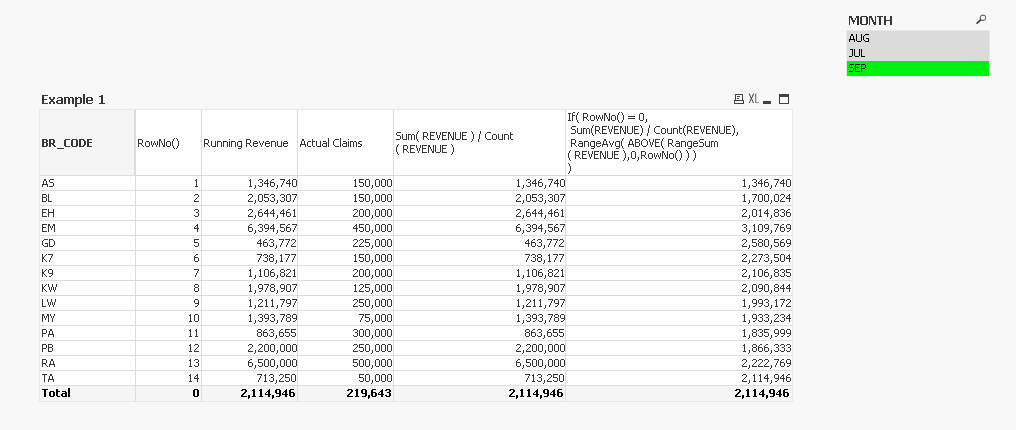Select branch code PA
The height and width of the screenshot is (430, 1016).
(87, 333)
